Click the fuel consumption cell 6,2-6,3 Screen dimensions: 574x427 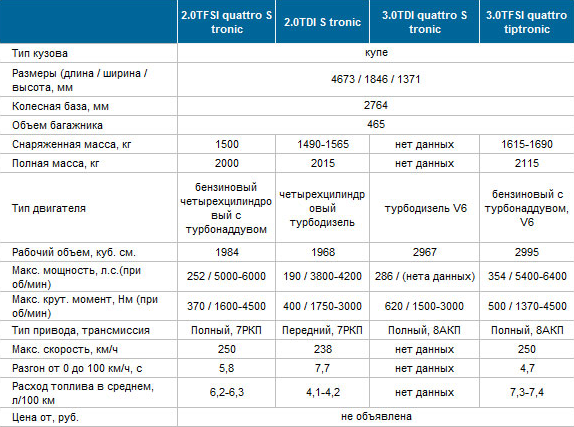coord(226,392)
